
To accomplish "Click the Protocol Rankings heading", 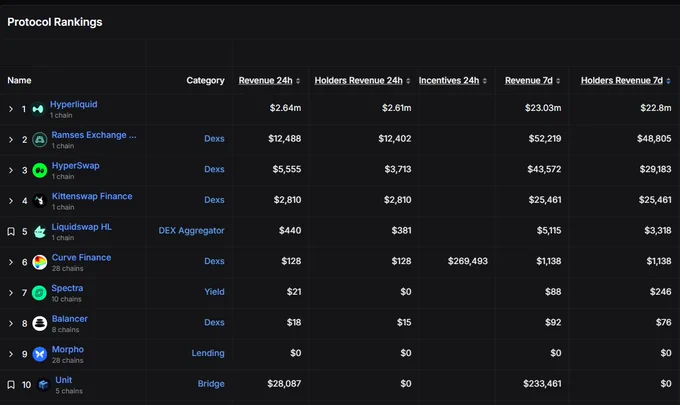I will [55, 22].
